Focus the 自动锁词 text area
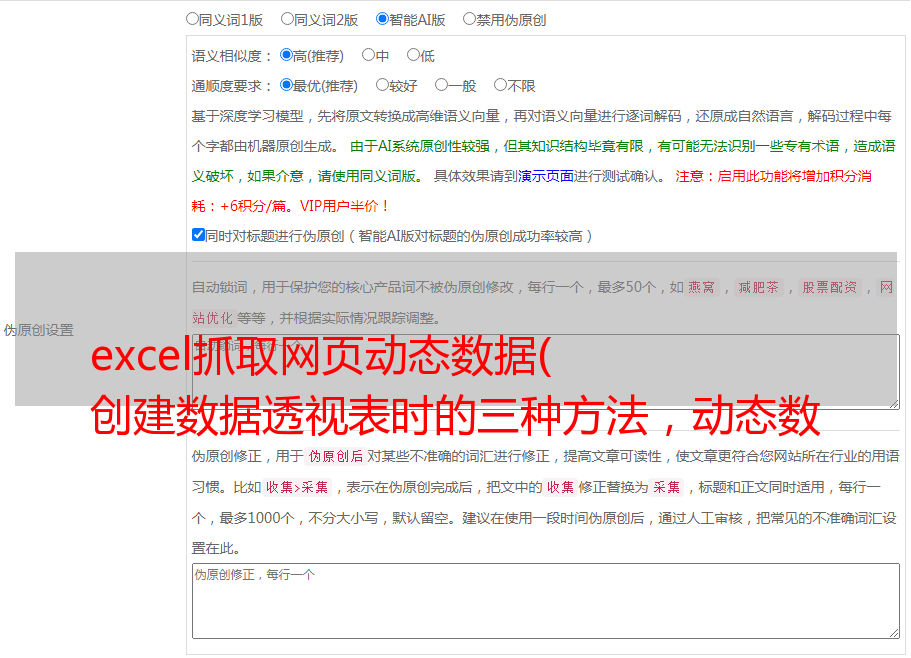Viewport: 911px width, 658px height. click(546, 372)
